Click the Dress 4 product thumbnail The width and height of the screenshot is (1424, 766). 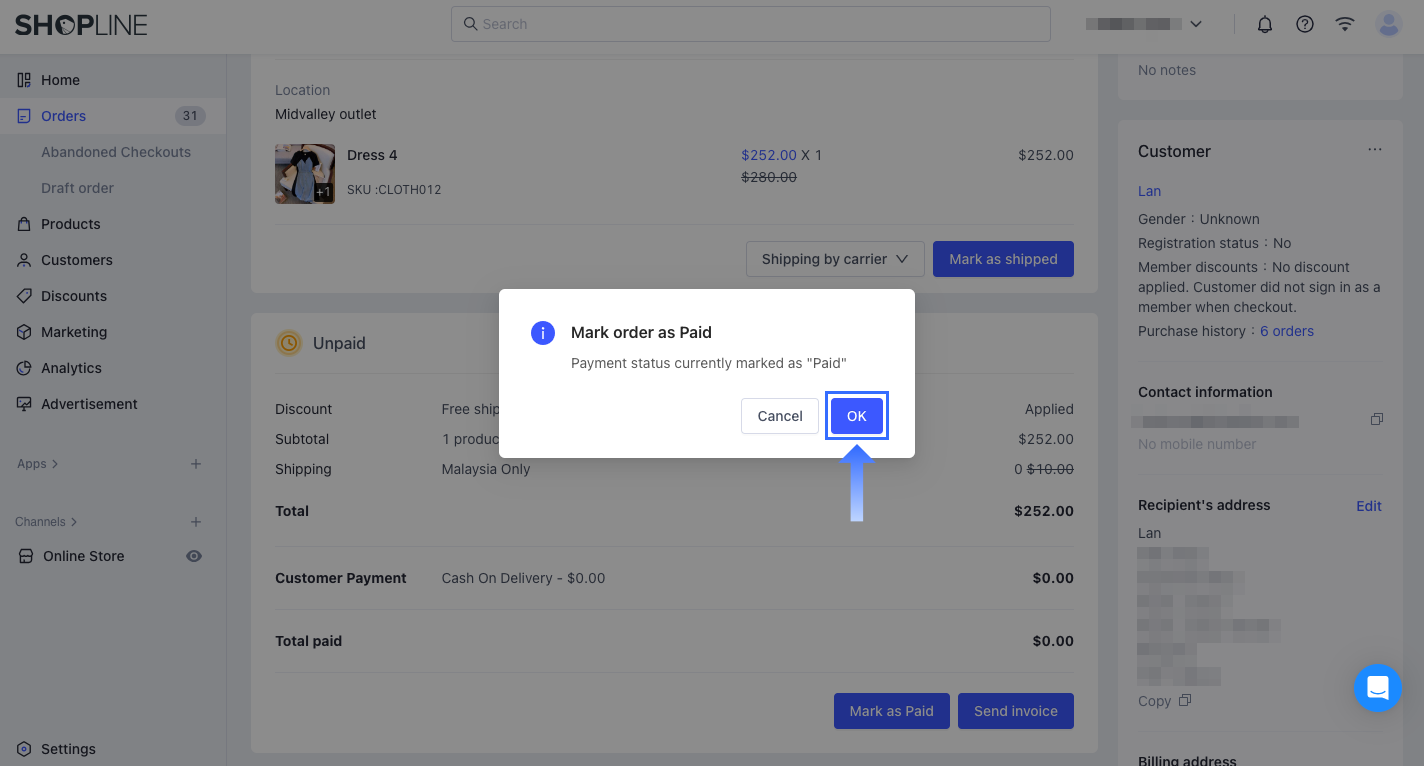(305, 174)
